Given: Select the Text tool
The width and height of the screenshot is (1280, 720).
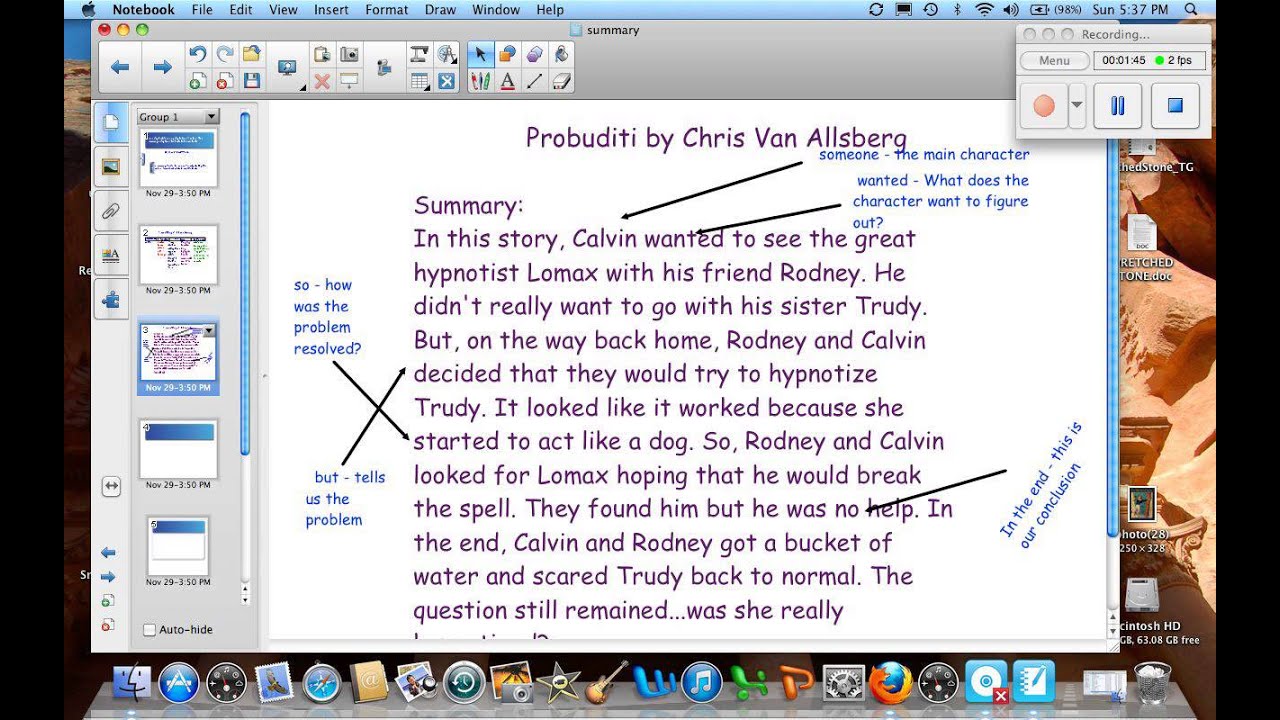Looking at the screenshot, I should pyautogui.click(x=507, y=81).
